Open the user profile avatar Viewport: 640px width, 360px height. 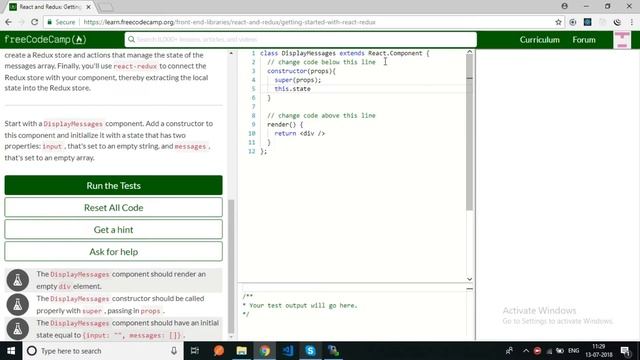(622, 40)
